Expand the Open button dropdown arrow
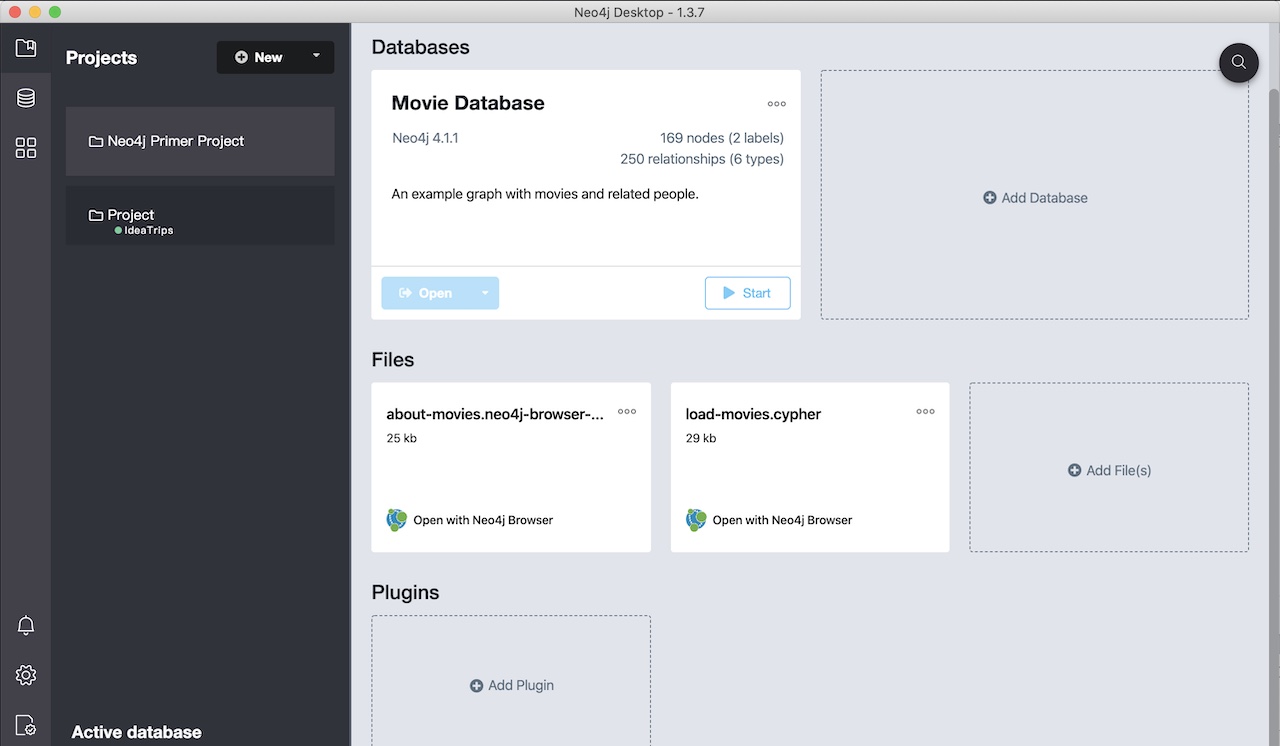 485,293
